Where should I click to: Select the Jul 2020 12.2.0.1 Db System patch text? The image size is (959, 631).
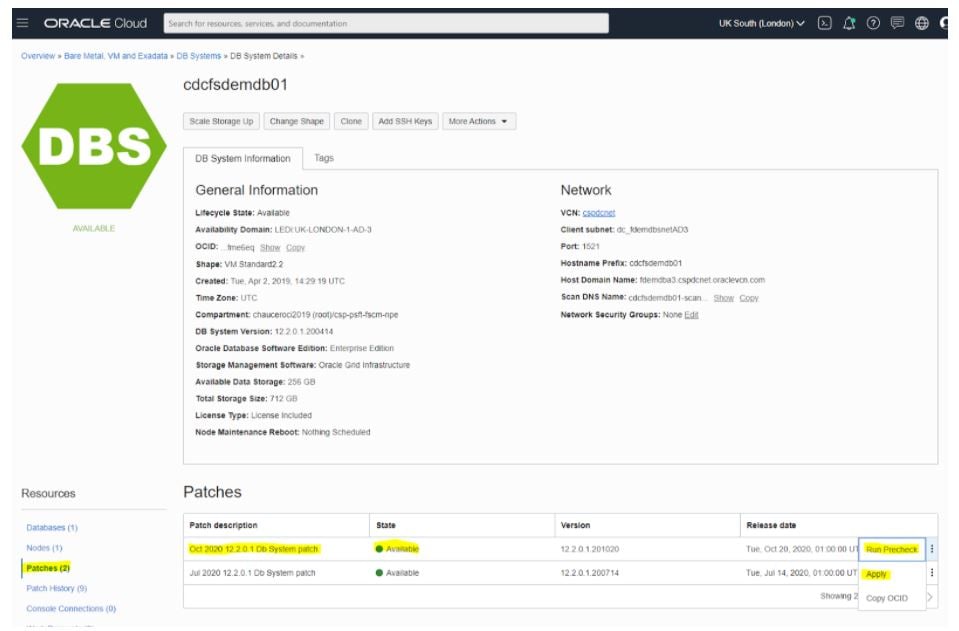(x=253, y=573)
